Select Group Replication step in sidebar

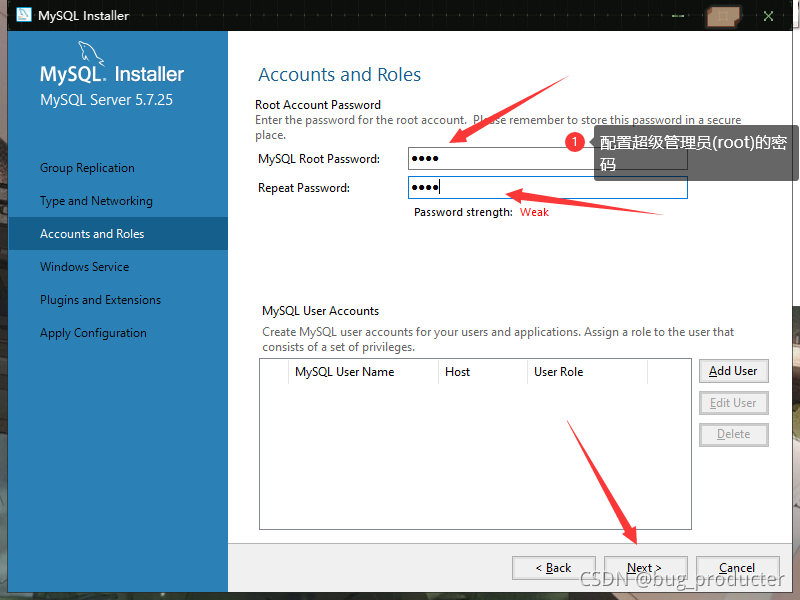[87, 168]
